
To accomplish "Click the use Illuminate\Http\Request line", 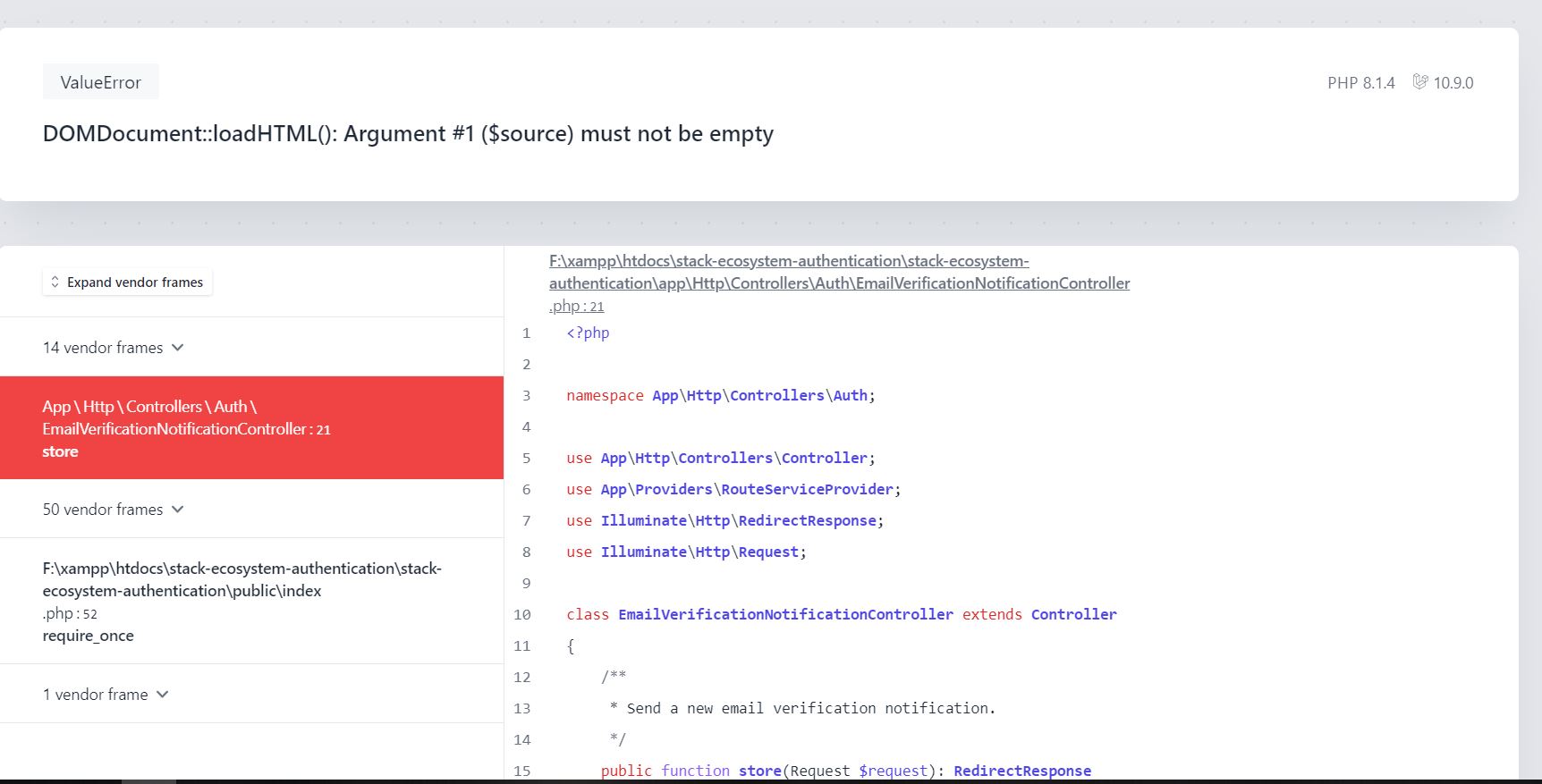I will click(686, 552).
